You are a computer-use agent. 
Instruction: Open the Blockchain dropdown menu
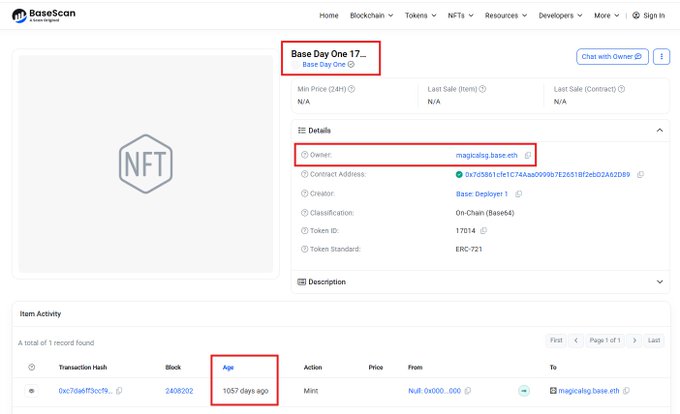(x=371, y=15)
